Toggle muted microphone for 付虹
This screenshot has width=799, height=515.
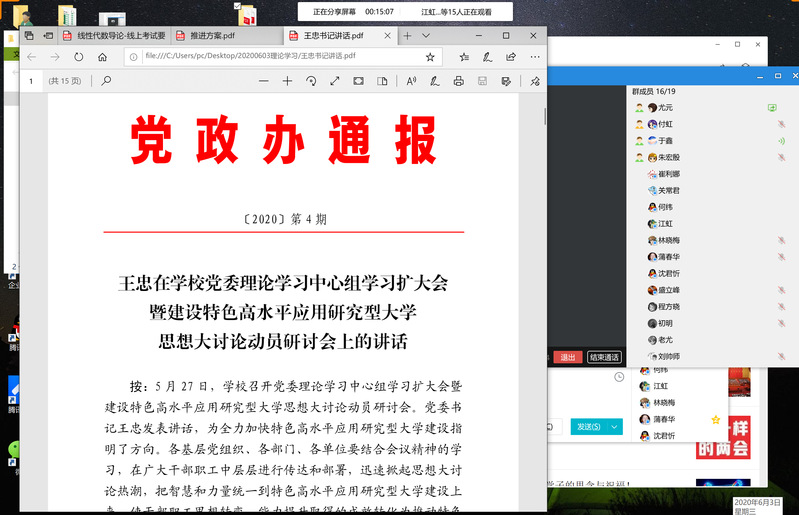[x=781, y=124]
